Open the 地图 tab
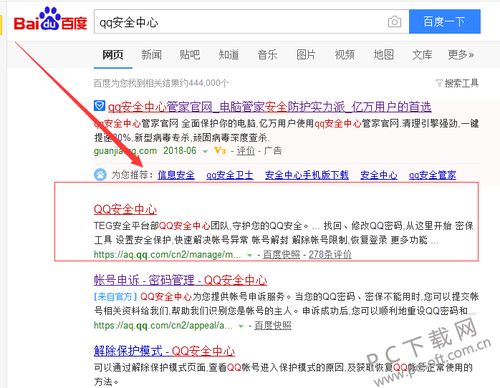 (384, 54)
